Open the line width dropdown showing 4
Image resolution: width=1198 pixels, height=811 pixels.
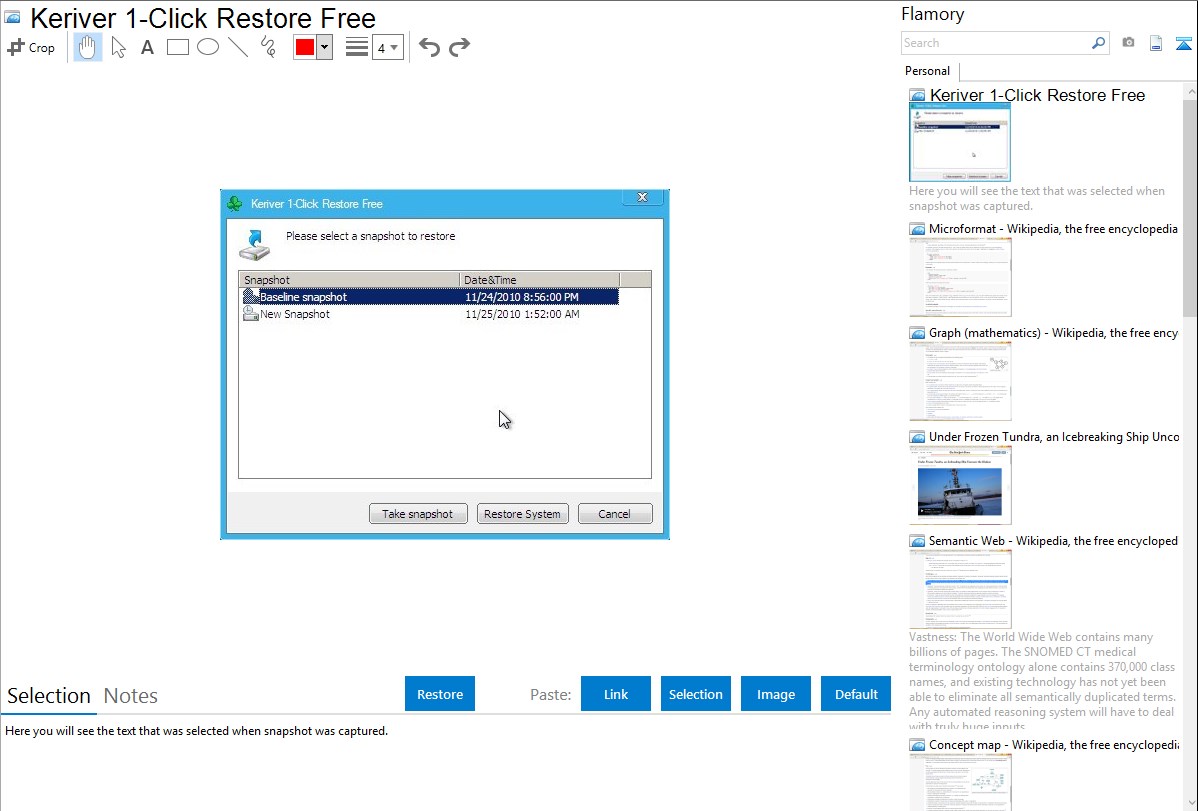(x=387, y=47)
